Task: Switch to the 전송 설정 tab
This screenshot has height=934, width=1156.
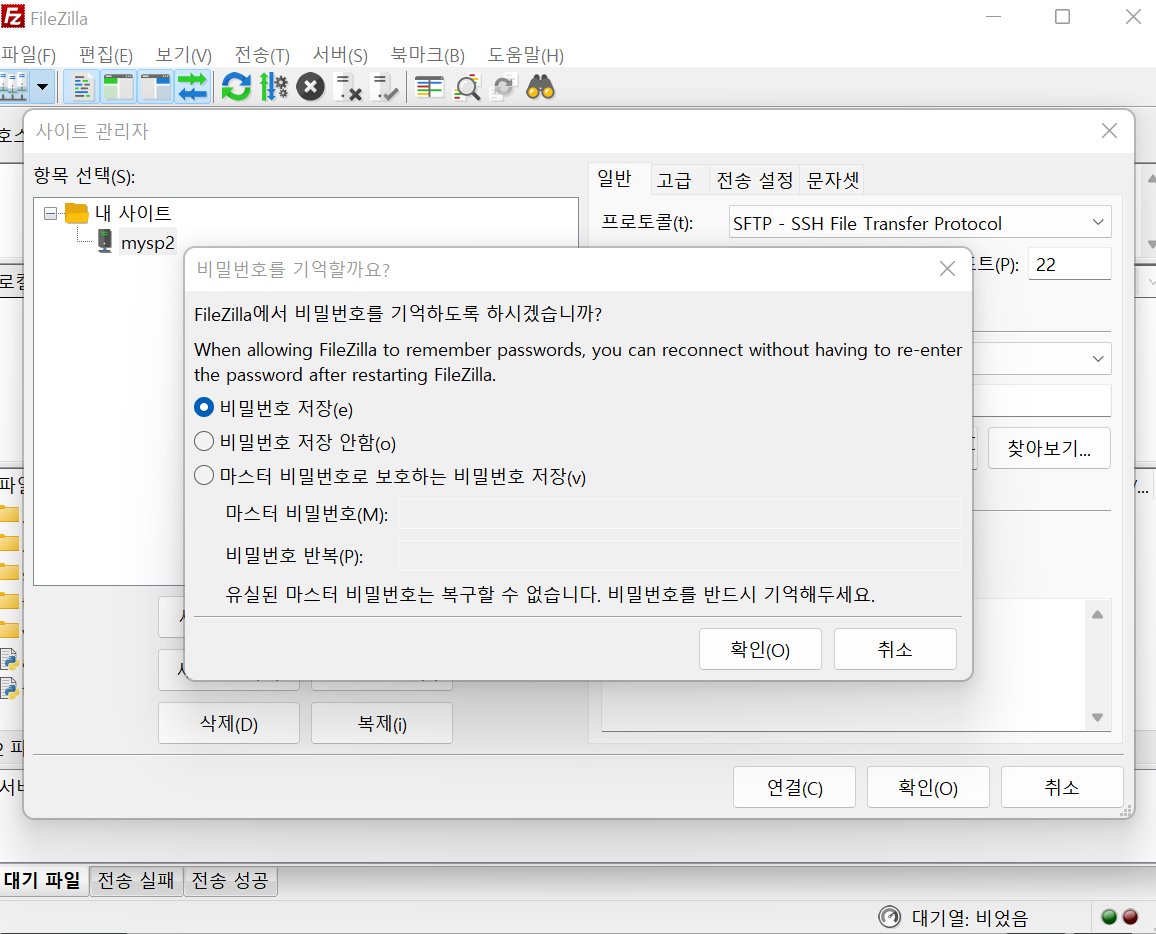Action: 754,180
